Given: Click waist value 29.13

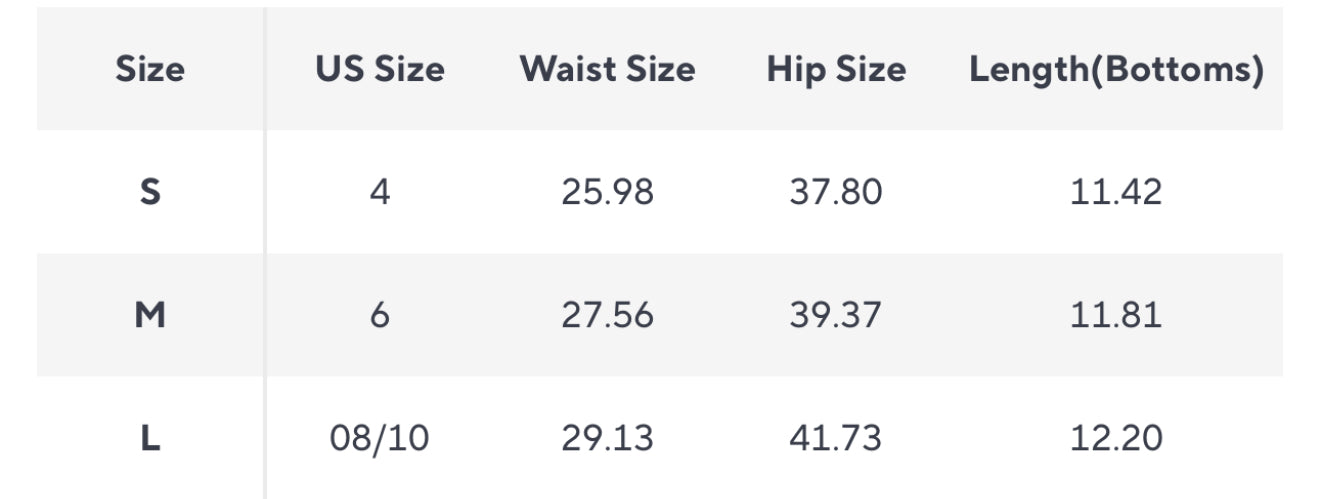Looking at the screenshot, I should 607,438.
